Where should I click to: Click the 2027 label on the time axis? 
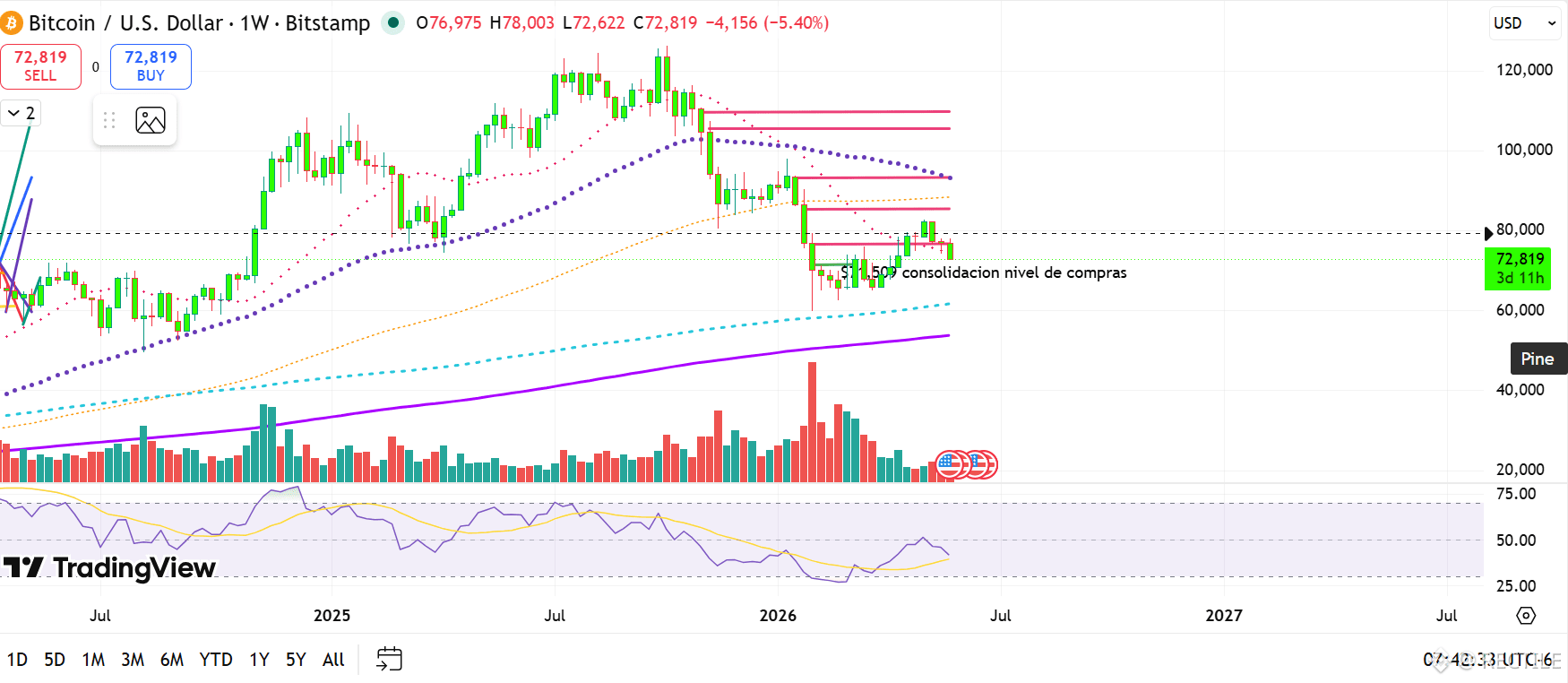[x=1224, y=616]
